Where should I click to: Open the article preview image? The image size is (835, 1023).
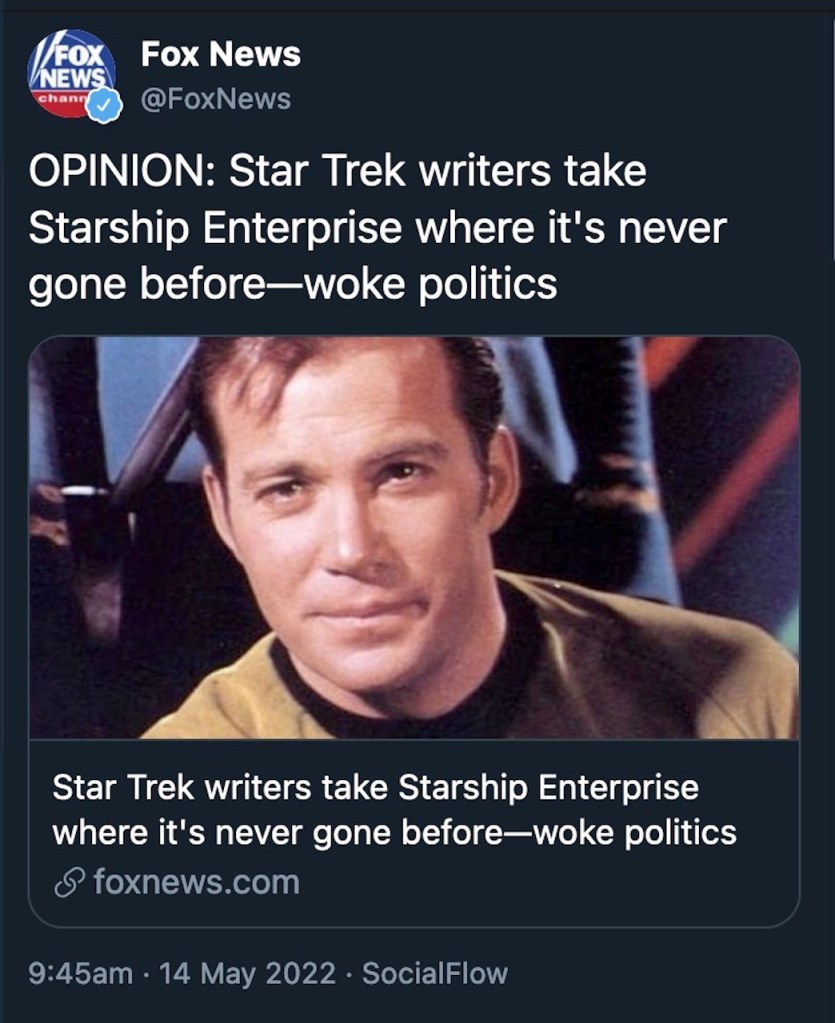pos(414,538)
